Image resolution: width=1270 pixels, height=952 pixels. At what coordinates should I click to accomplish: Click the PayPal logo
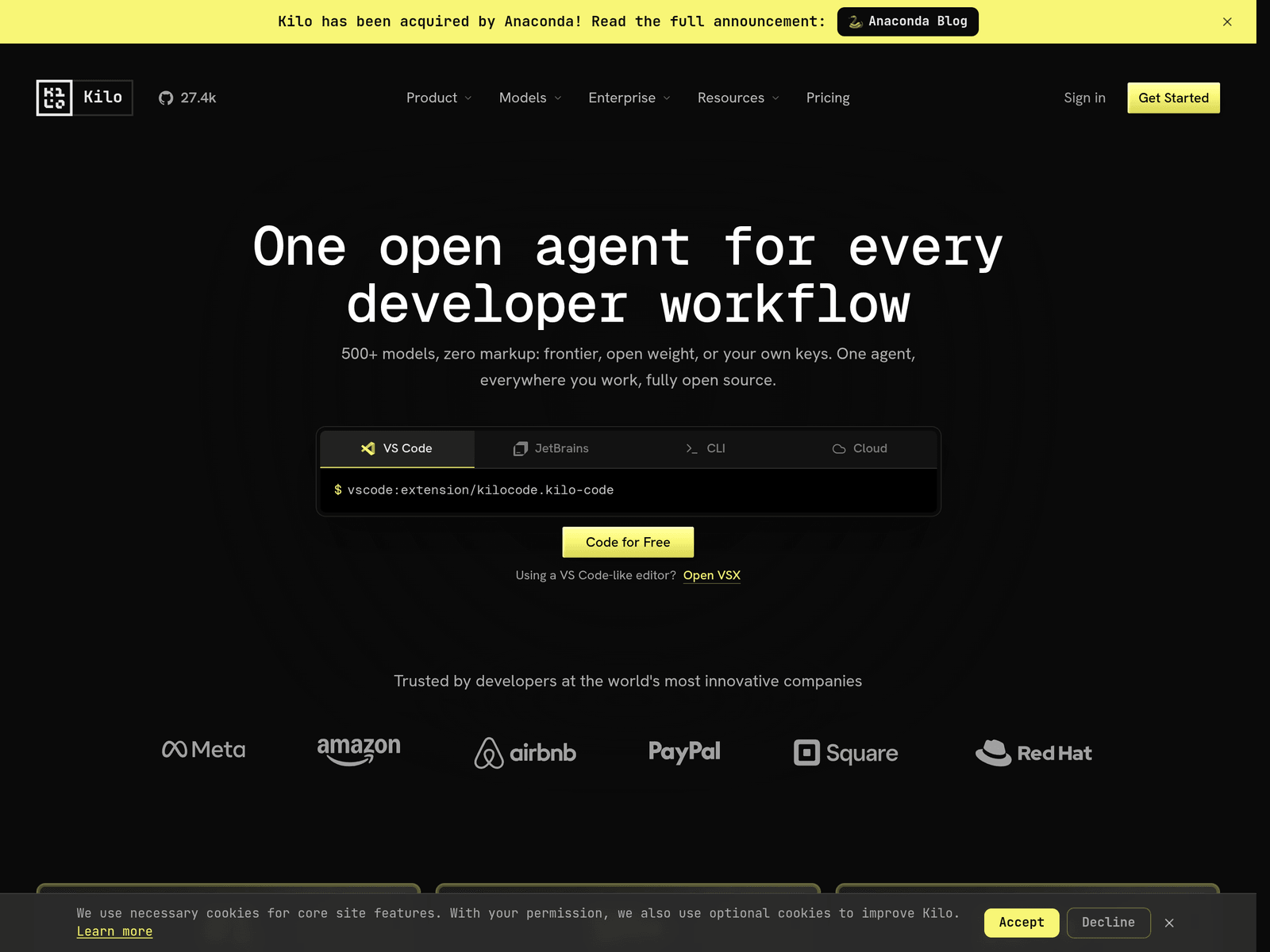pos(684,751)
